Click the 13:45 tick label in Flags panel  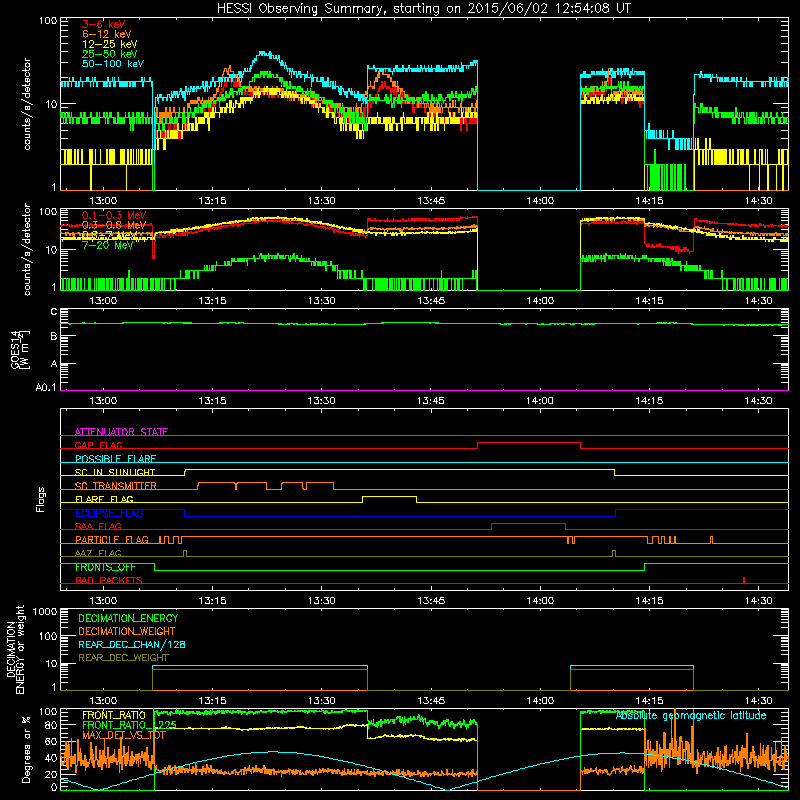coord(431,601)
